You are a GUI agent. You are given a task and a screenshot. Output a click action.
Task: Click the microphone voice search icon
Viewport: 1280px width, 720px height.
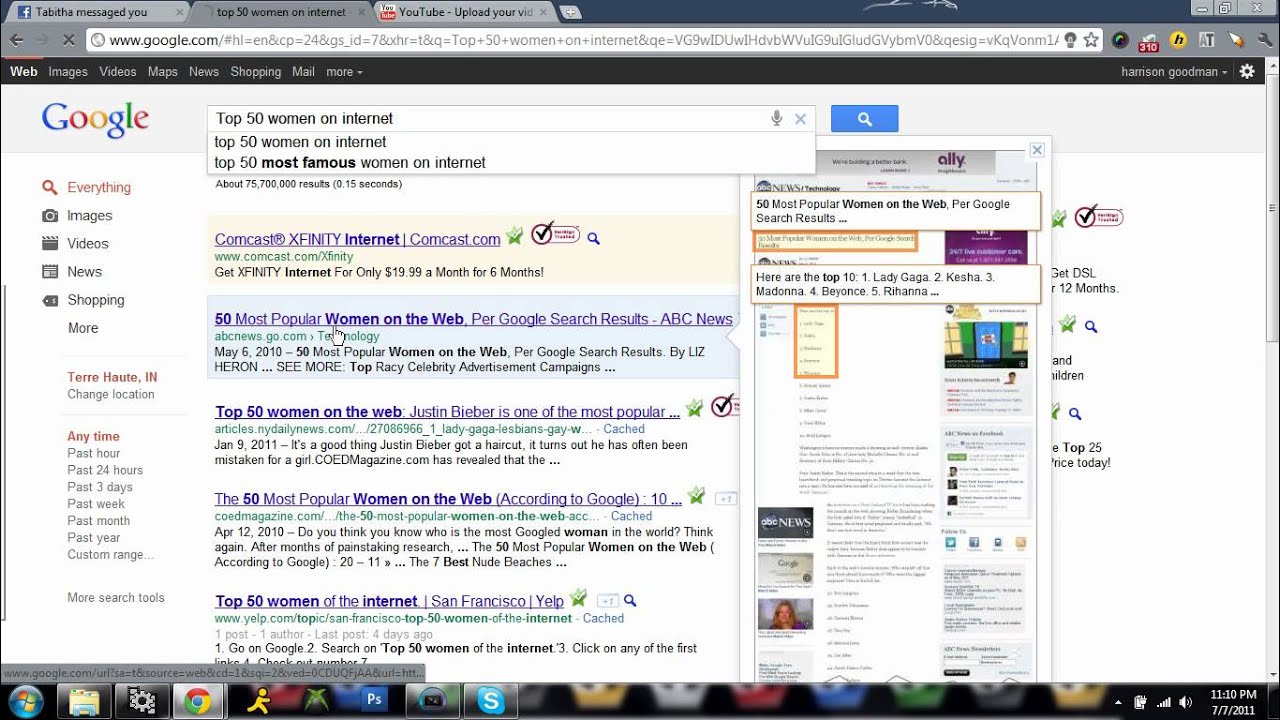776,119
